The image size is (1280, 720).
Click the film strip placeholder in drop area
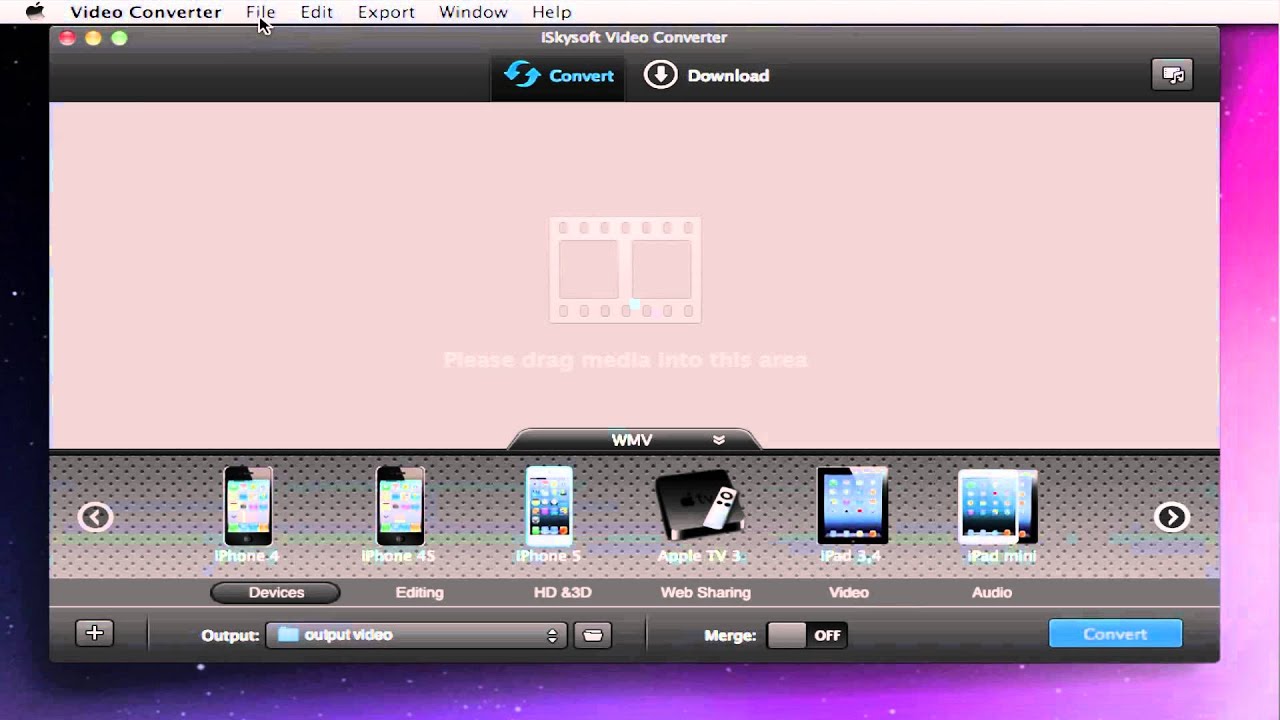pos(625,270)
